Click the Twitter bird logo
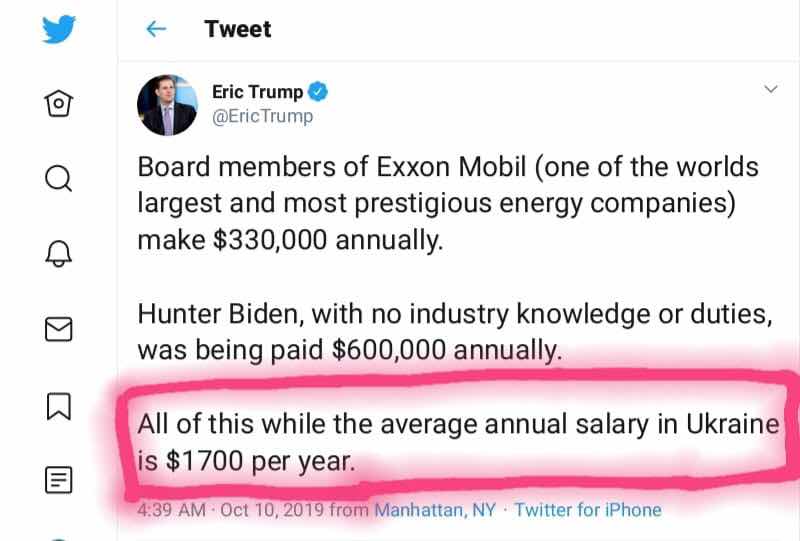800x541 pixels. (x=57, y=30)
